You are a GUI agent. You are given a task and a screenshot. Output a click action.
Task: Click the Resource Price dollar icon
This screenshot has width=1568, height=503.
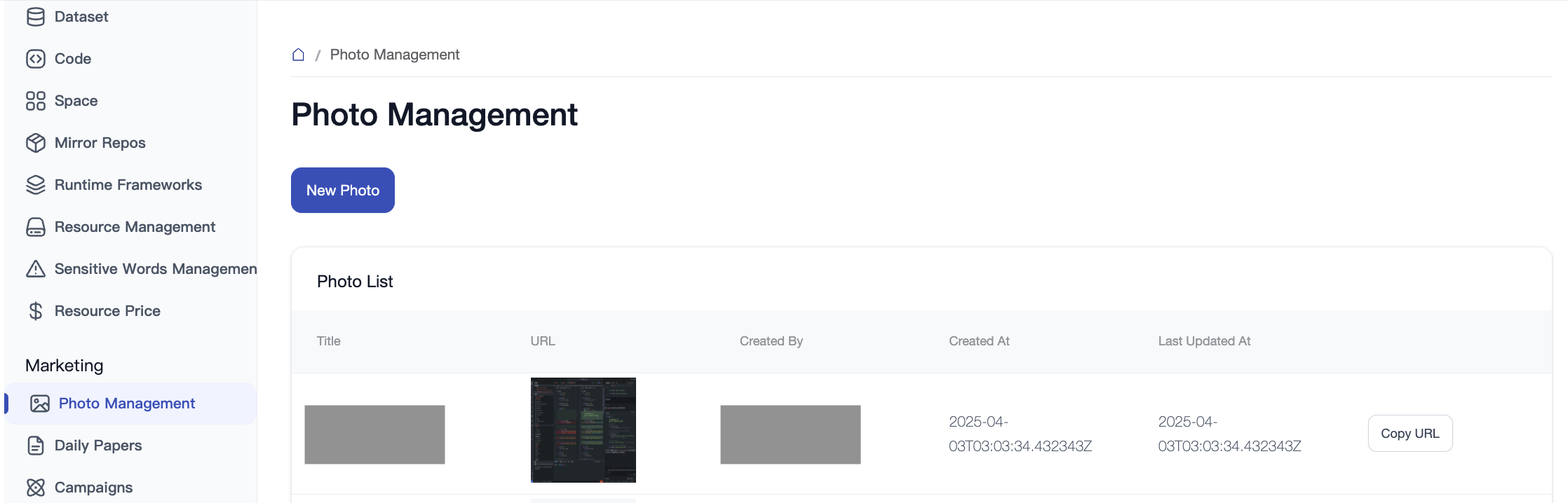tap(36, 311)
